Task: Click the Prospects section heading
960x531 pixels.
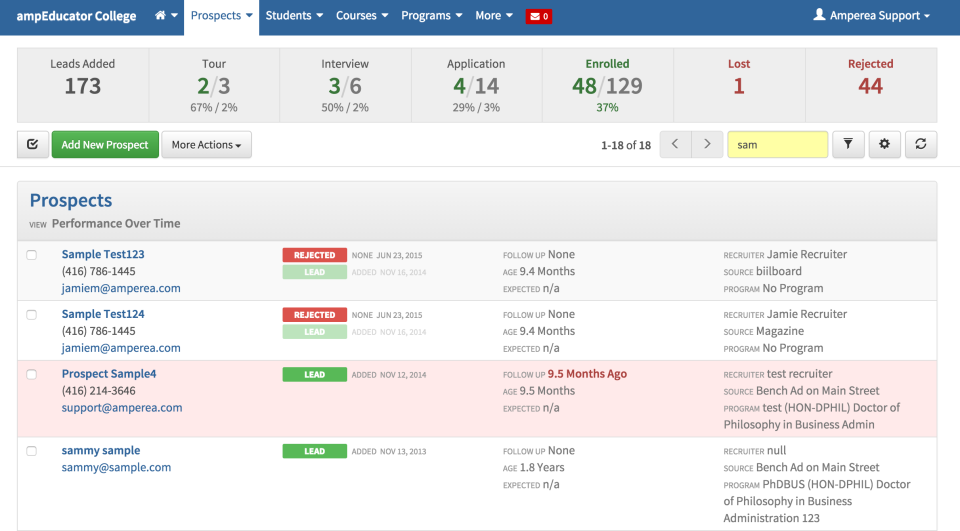Action: tap(71, 200)
